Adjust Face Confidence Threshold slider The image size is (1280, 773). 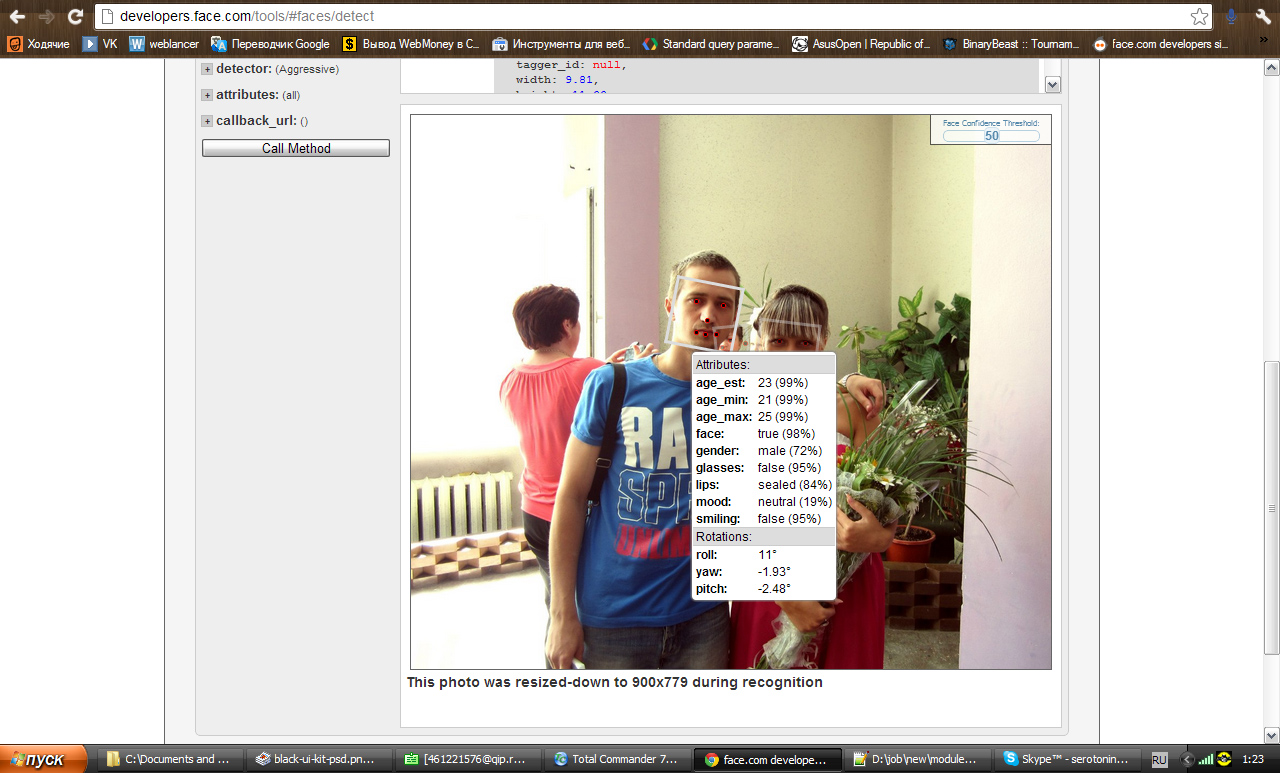tap(991, 135)
